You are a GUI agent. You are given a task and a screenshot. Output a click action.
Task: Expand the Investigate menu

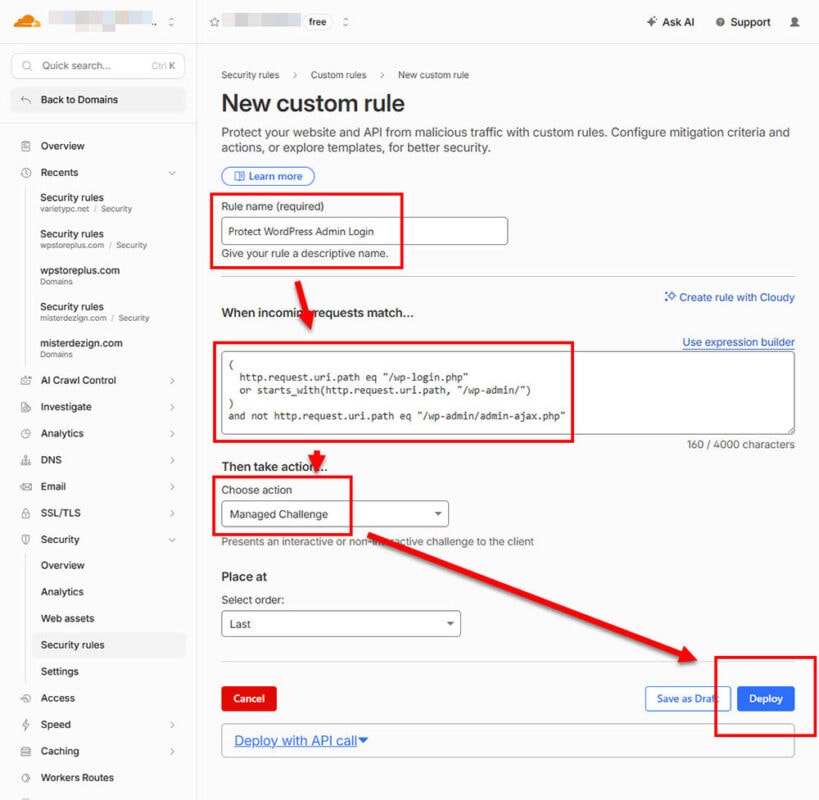tap(172, 407)
